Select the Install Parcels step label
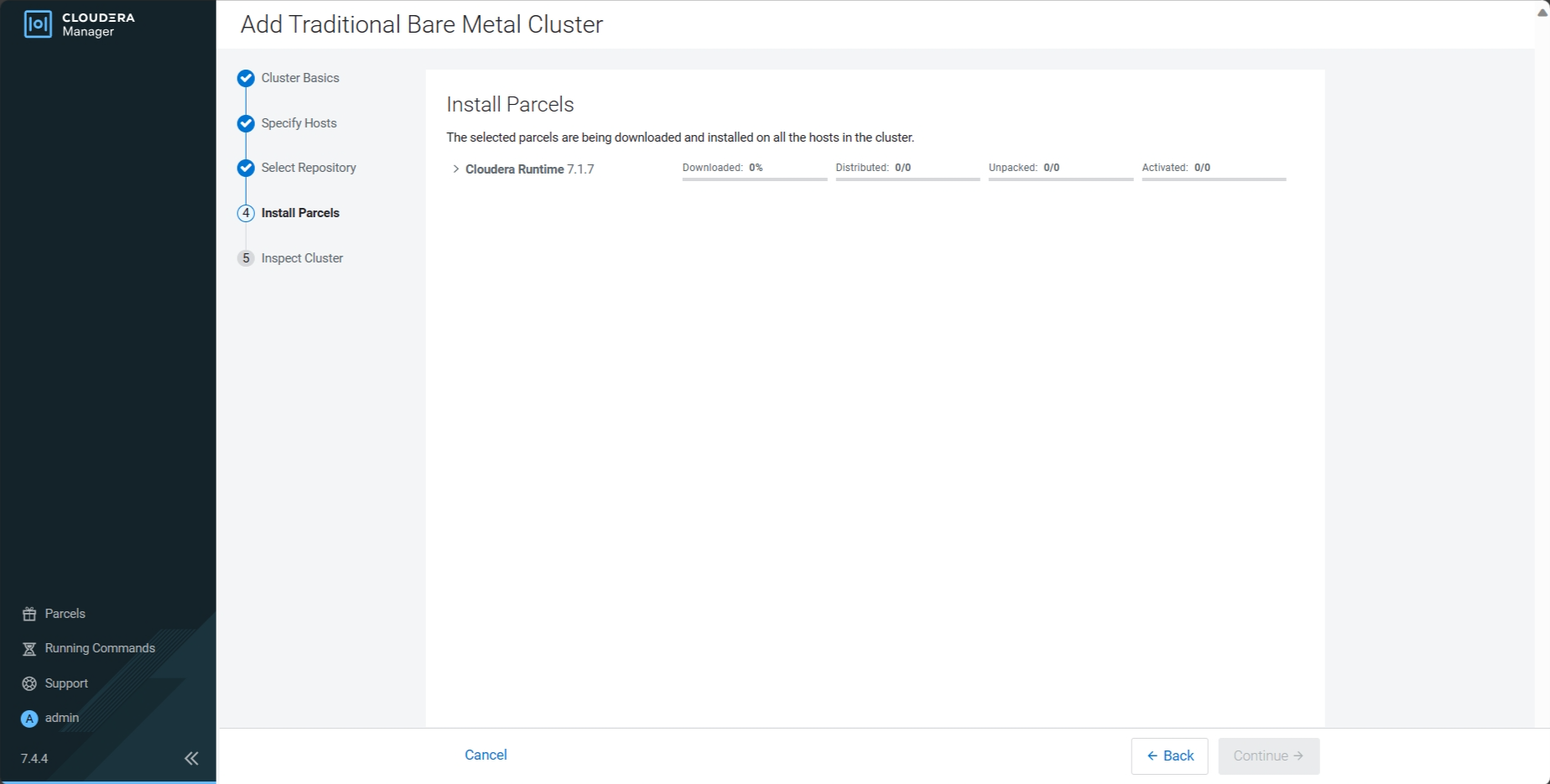 tap(300, 213)
